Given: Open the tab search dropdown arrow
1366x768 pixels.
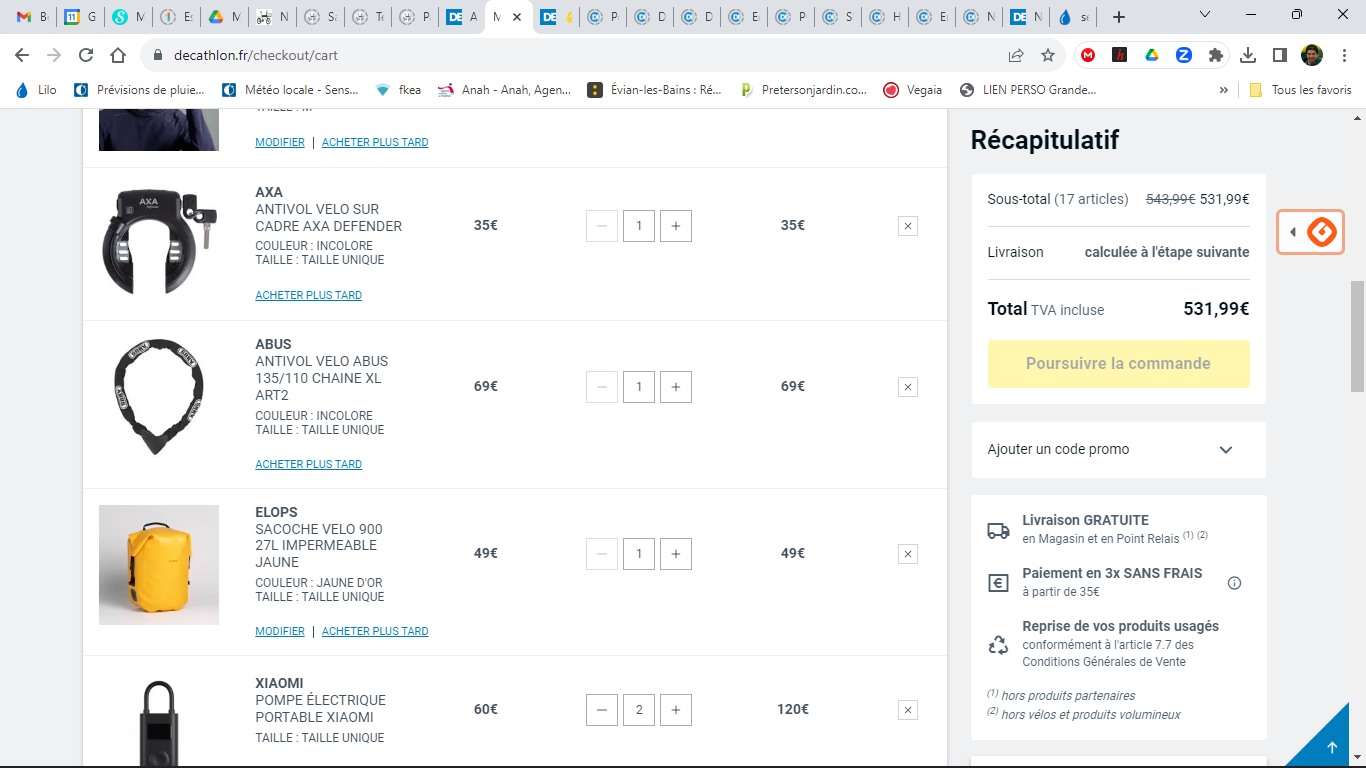Looking at the screenshot, I should pyautogui.click(x=1204, y=16).
